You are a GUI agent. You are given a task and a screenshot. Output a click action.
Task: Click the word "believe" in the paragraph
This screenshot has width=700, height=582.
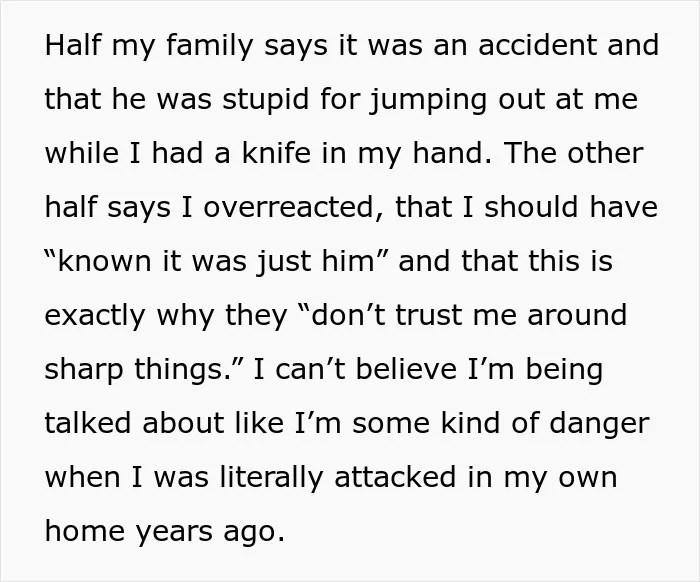click(x=406, y=369)
